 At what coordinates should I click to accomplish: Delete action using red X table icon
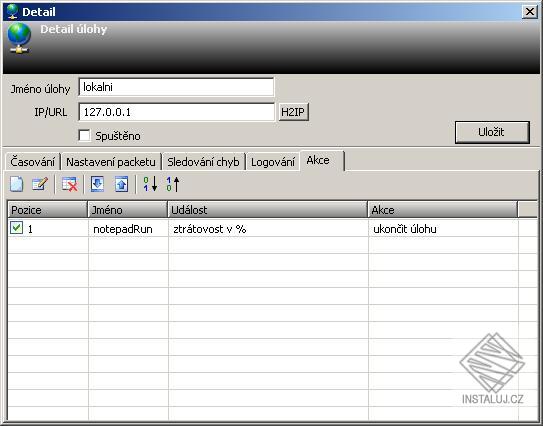(70, 184)
